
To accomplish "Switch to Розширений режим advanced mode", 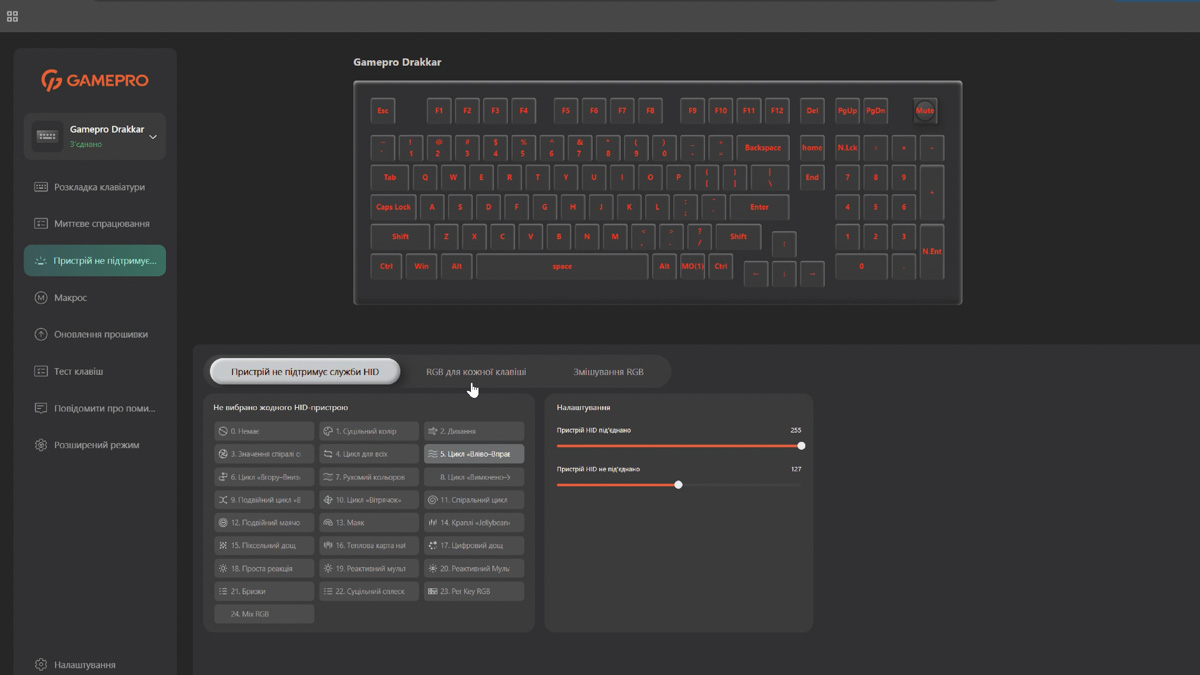I will pos(95,445).
